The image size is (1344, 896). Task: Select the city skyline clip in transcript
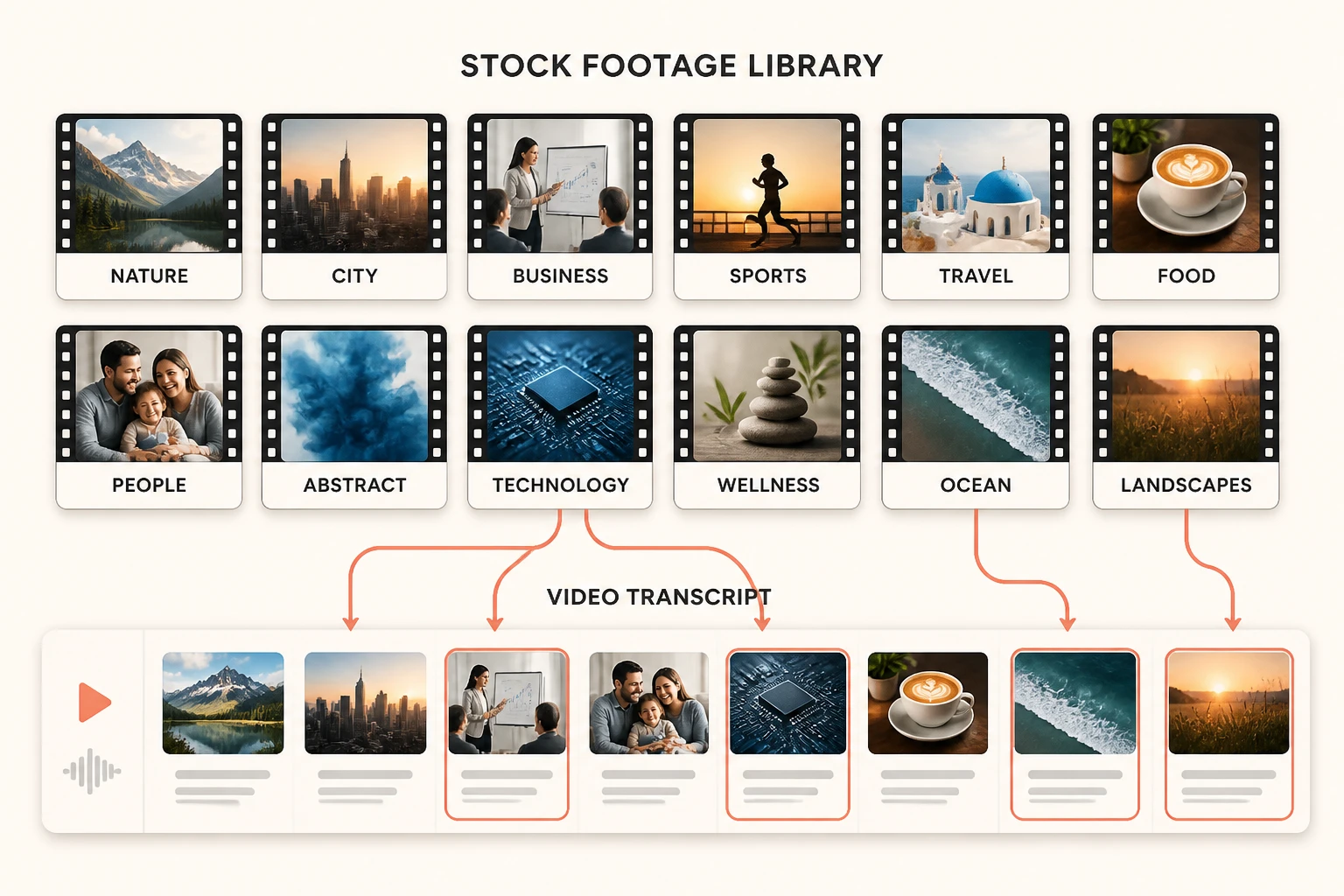365,703
